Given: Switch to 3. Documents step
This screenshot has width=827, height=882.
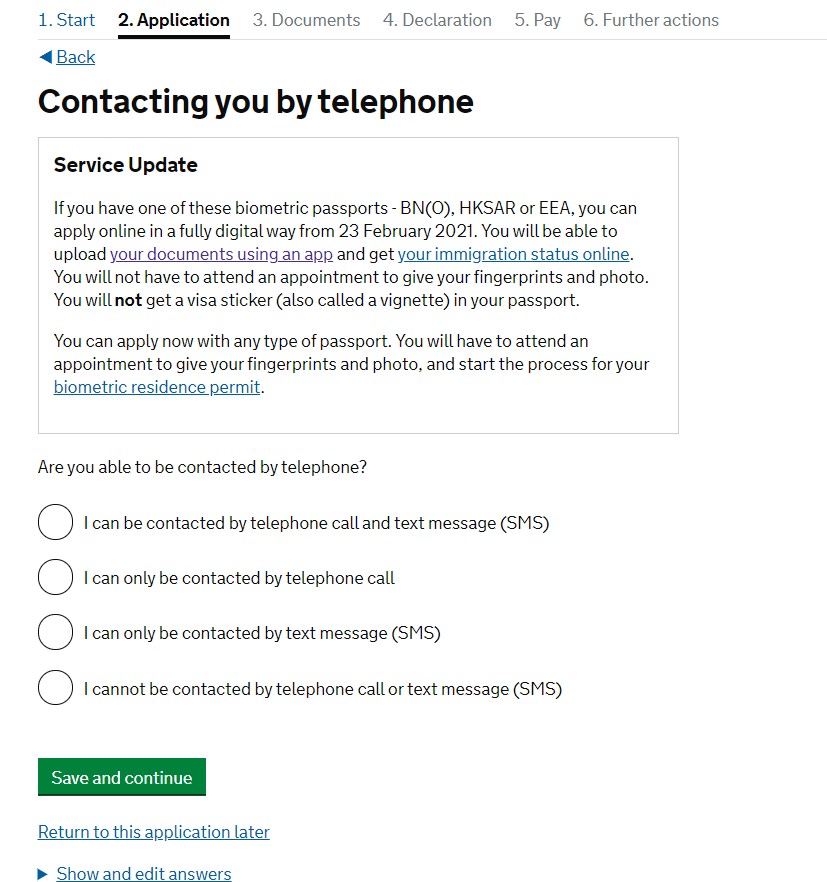Looking at the screenshot, I should point(306,20).
